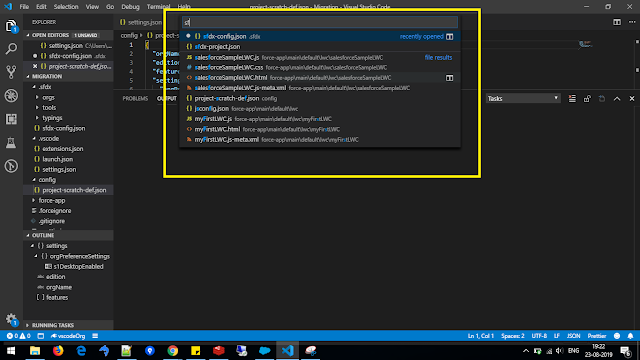Viewport: 640px width, 360px height.
Task: Collapse the Outline section
Action: (x=68, y=236)
